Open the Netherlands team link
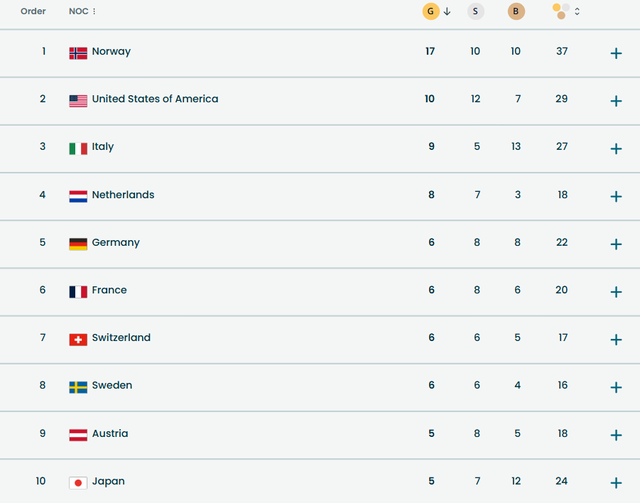This screenshot has width=640, height=503. 122,195
